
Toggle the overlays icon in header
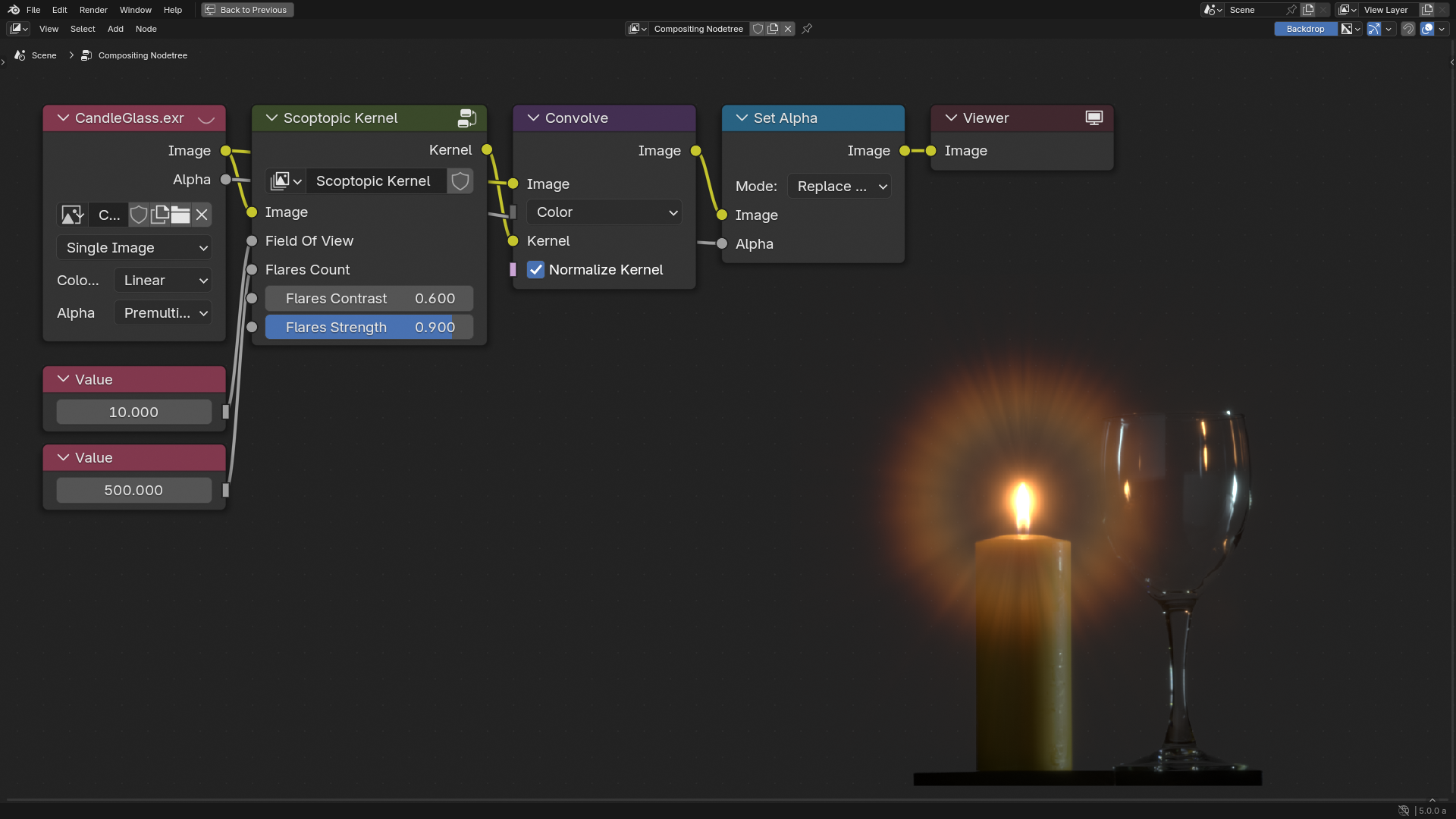point(1427,29)
